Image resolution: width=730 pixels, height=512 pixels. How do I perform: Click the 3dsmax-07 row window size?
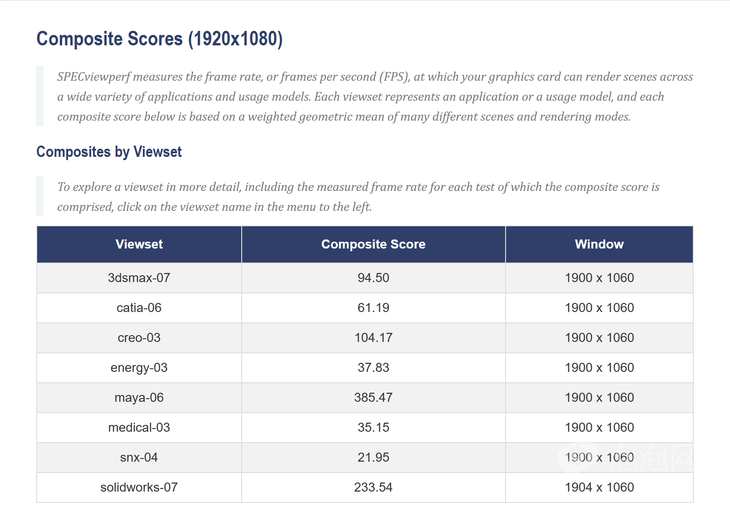coord(599,278)
